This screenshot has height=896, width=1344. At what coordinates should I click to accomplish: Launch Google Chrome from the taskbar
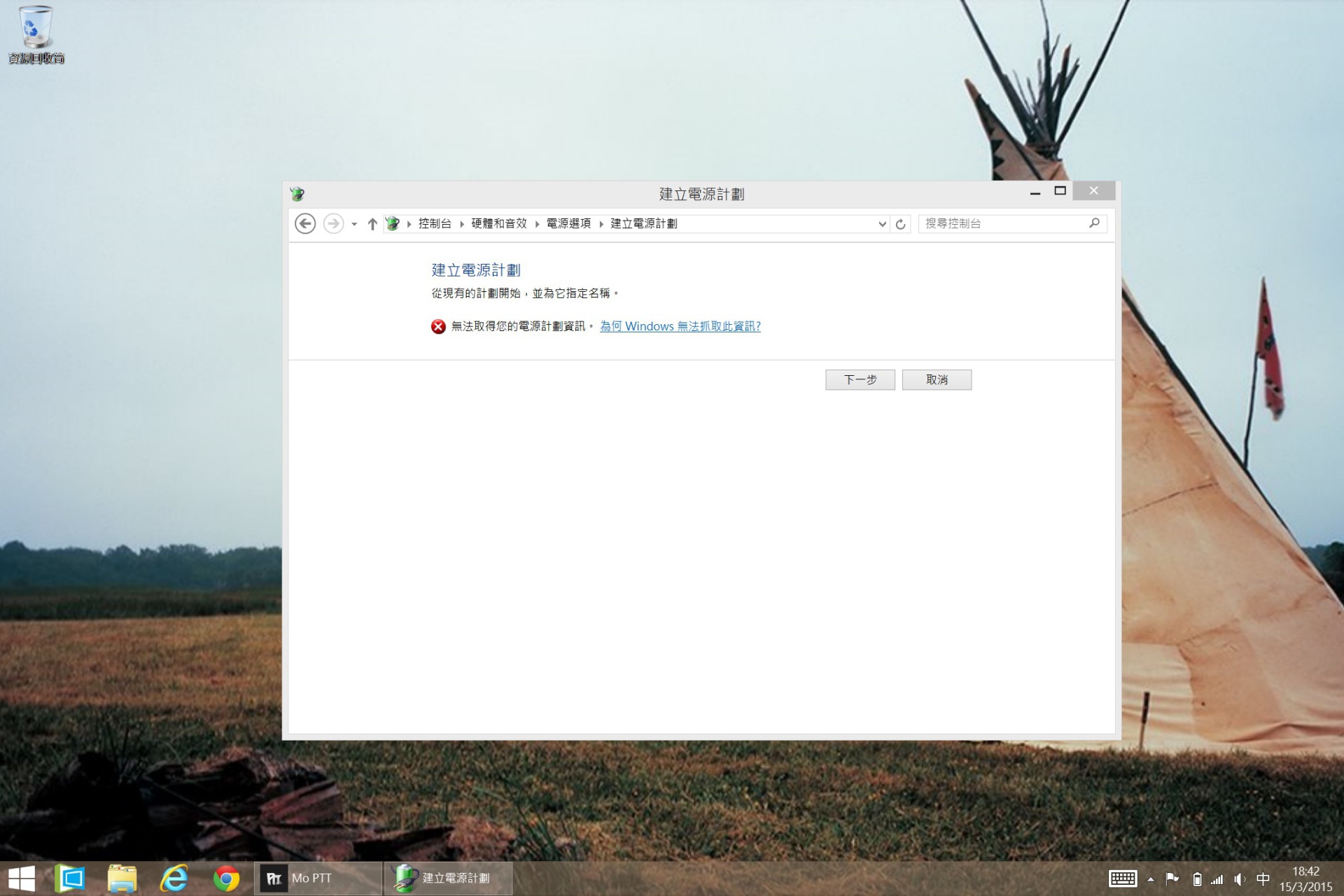(226, 878)
